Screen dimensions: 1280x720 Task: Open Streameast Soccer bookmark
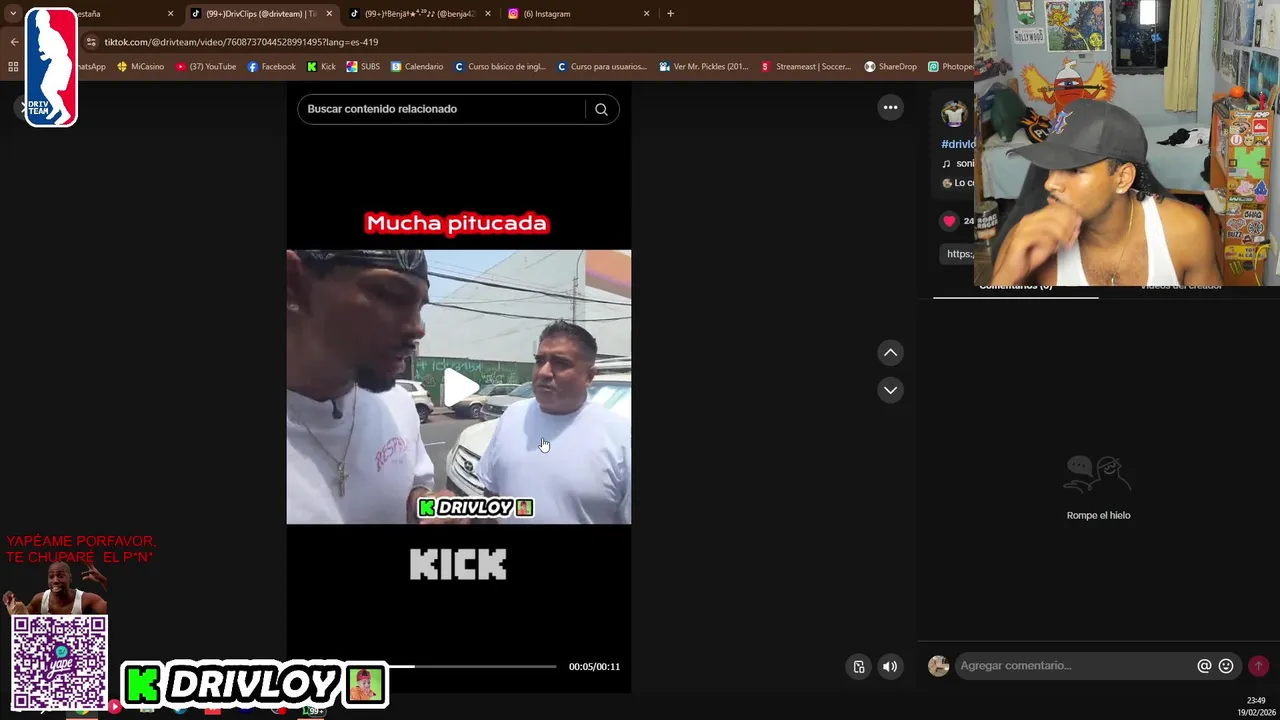pyautogui.click(x=806, y=67)
